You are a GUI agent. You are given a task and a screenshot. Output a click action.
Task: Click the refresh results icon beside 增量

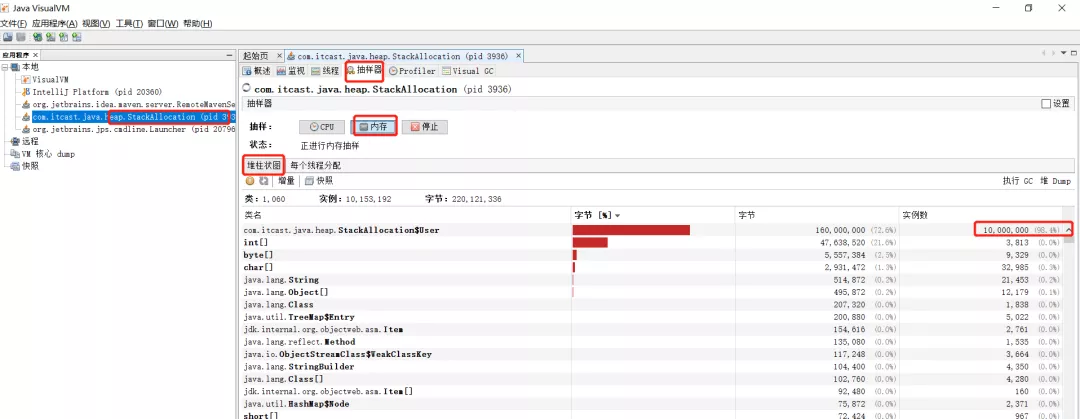263,181
